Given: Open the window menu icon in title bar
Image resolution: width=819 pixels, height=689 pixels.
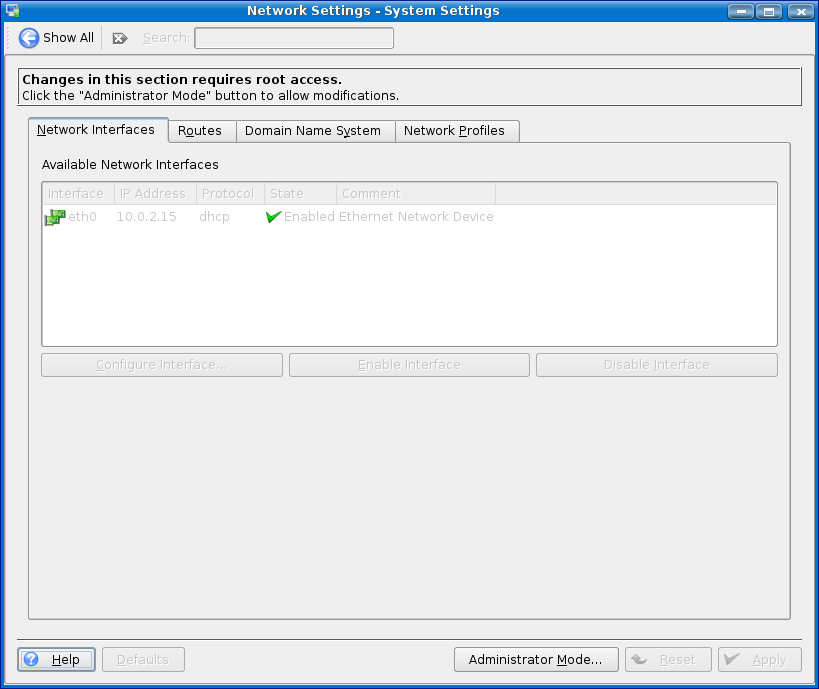Looking at the screenshot, I should (x=12, y=11).
